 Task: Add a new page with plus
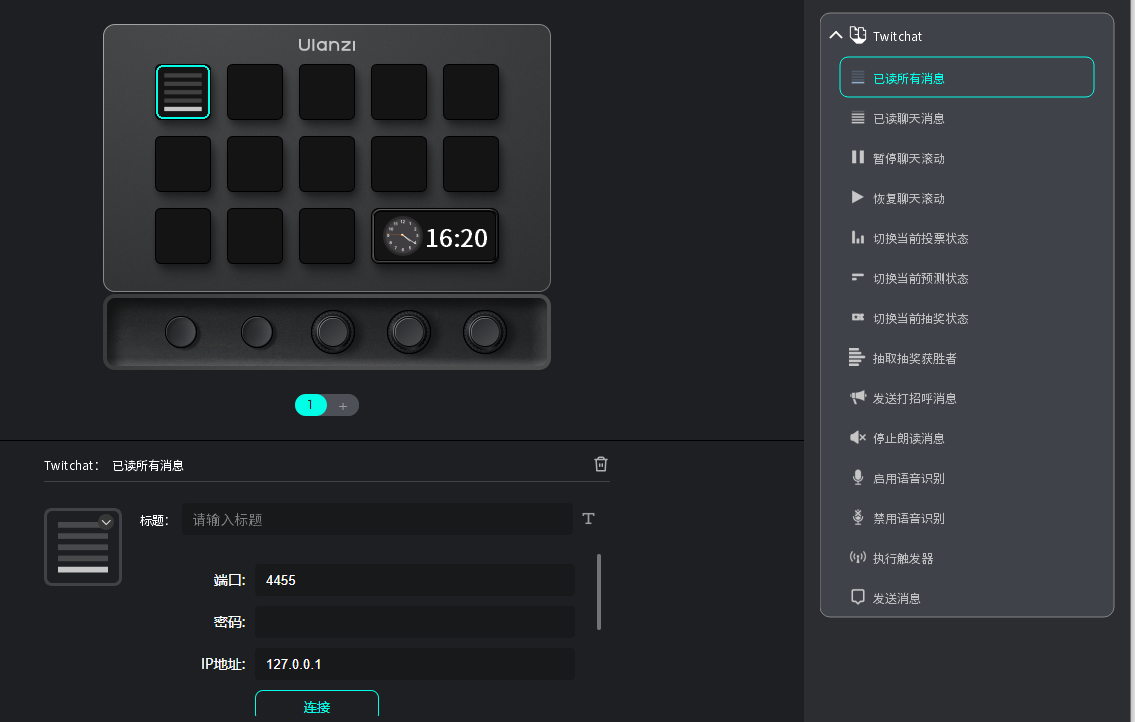[x=343, y=405]
